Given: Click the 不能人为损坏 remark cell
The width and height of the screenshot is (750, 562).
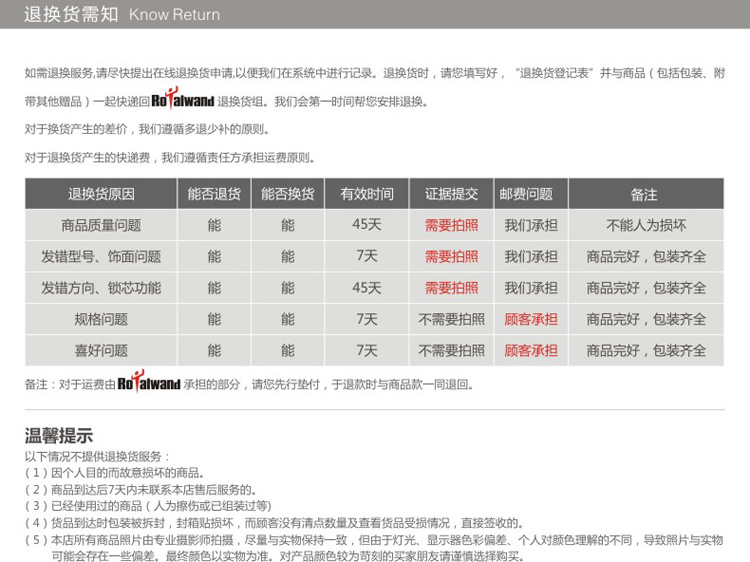Looking at the screenshot, I should pyautogui.click(x=646, y=225).
